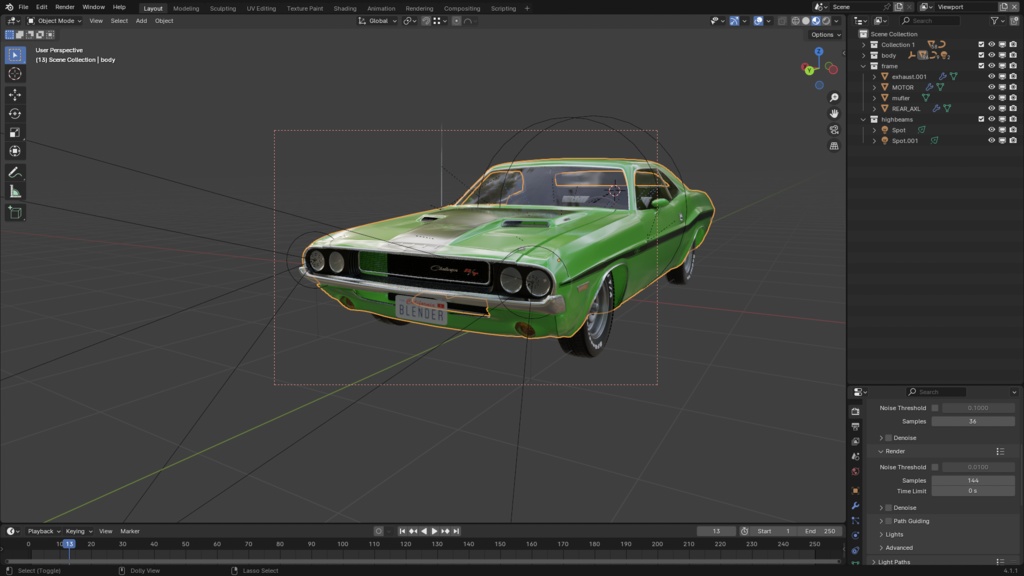
Task: Adjust the Time Limit field
Action: 973,491
